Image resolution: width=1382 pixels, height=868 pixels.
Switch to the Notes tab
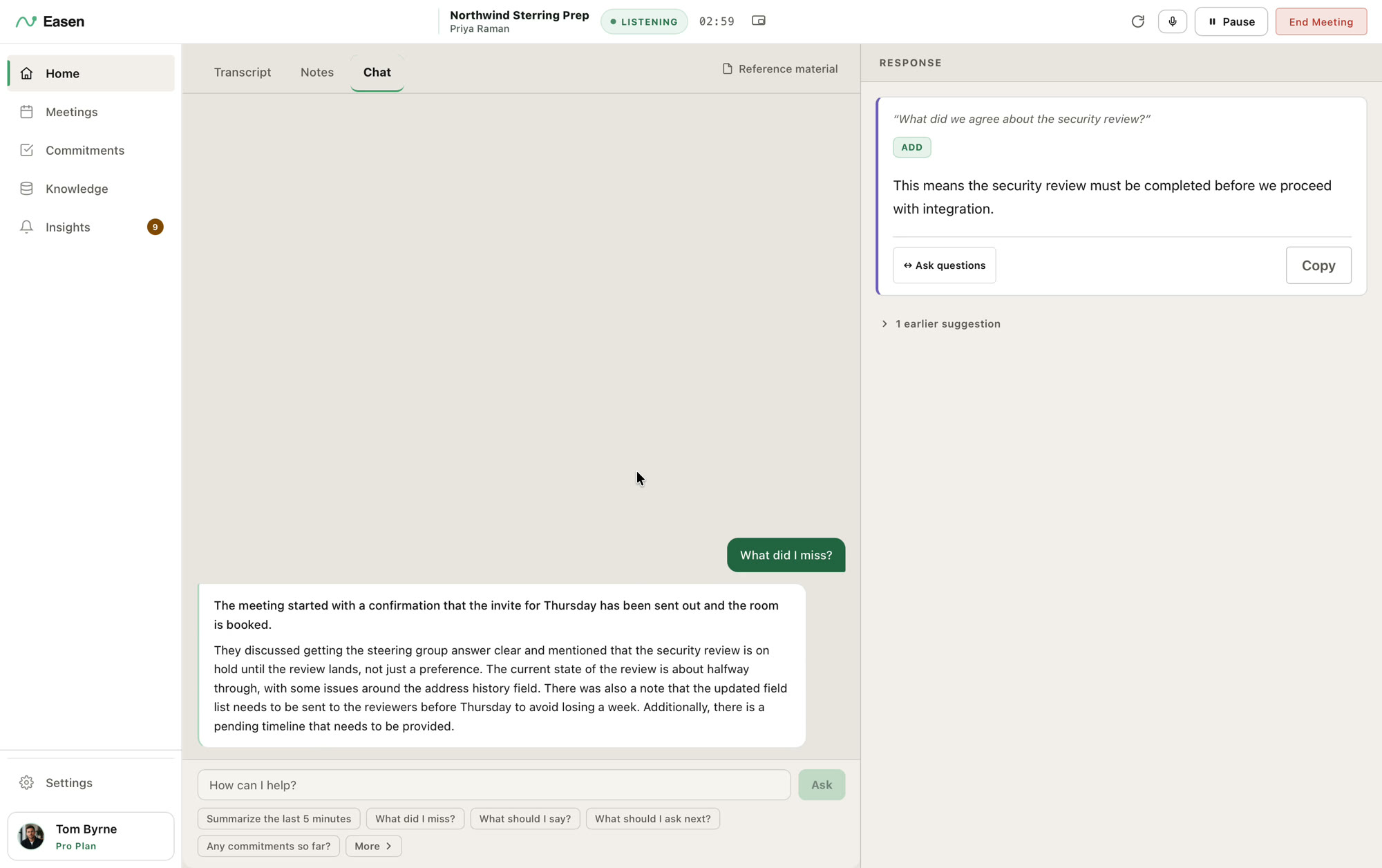point(316,73)
